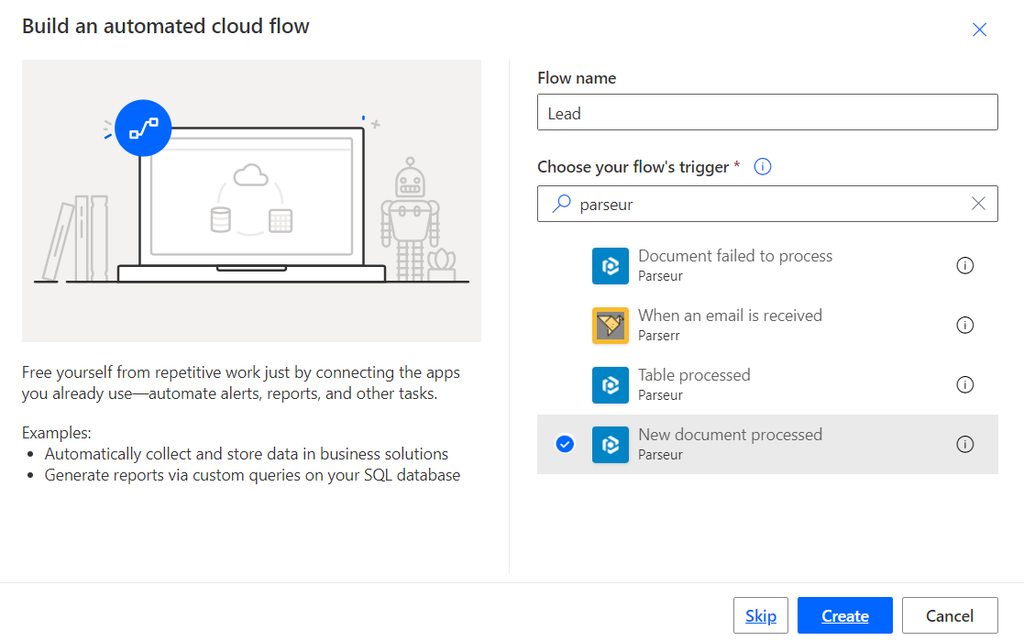1024x643 pixels.
Task: Click the Parseur icon for Table processed
Action: tap(610, 385)
